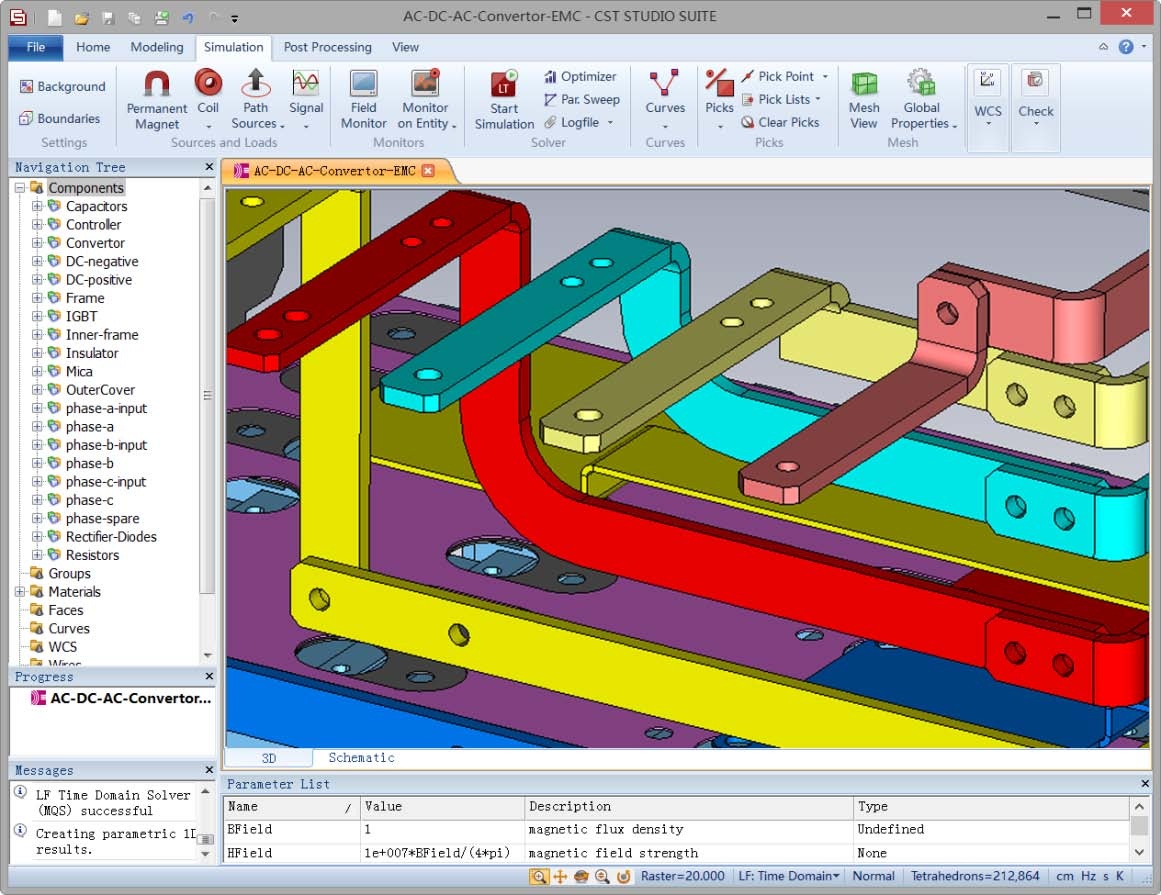
Task: Click the Check ribbon icon
Action: (x=1035, y=81)
